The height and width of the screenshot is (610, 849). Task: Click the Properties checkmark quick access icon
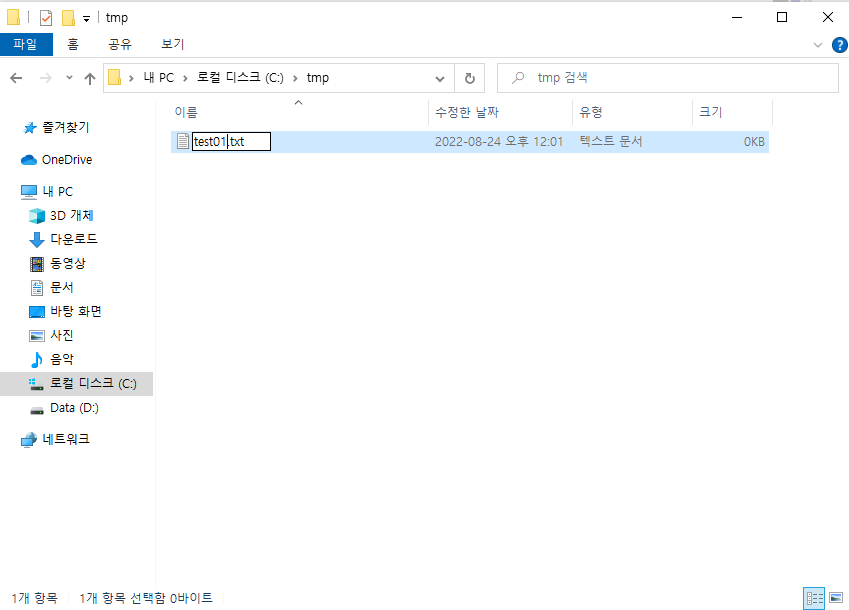[46, 18]
